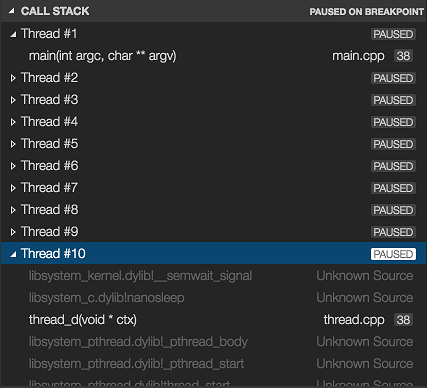
Task: Expand Thread #4 disclosure triangle
Action: pyautogui.click(x=13, y=122)
